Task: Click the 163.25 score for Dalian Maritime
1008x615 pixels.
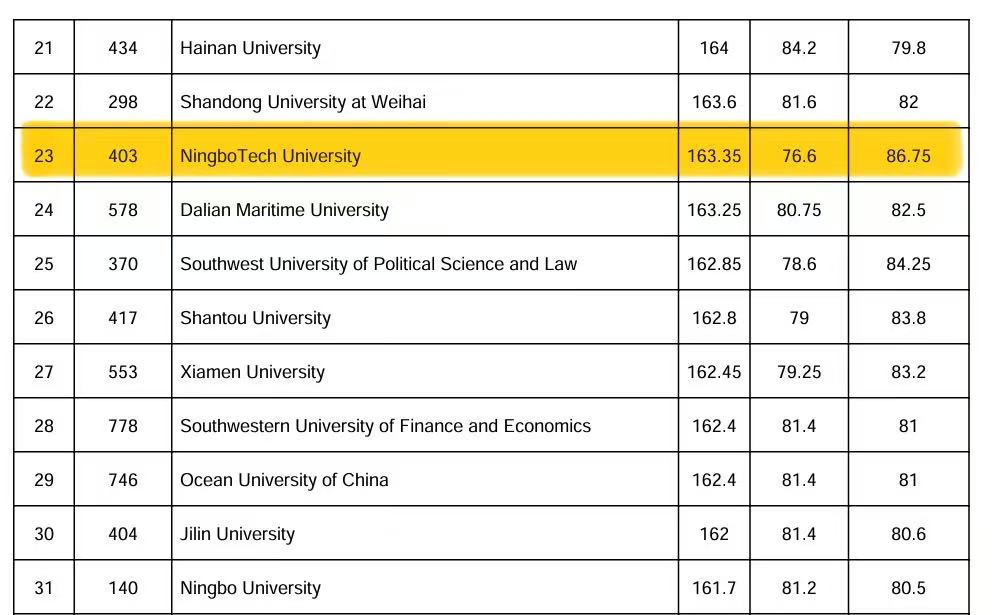Action: [714, 210]
